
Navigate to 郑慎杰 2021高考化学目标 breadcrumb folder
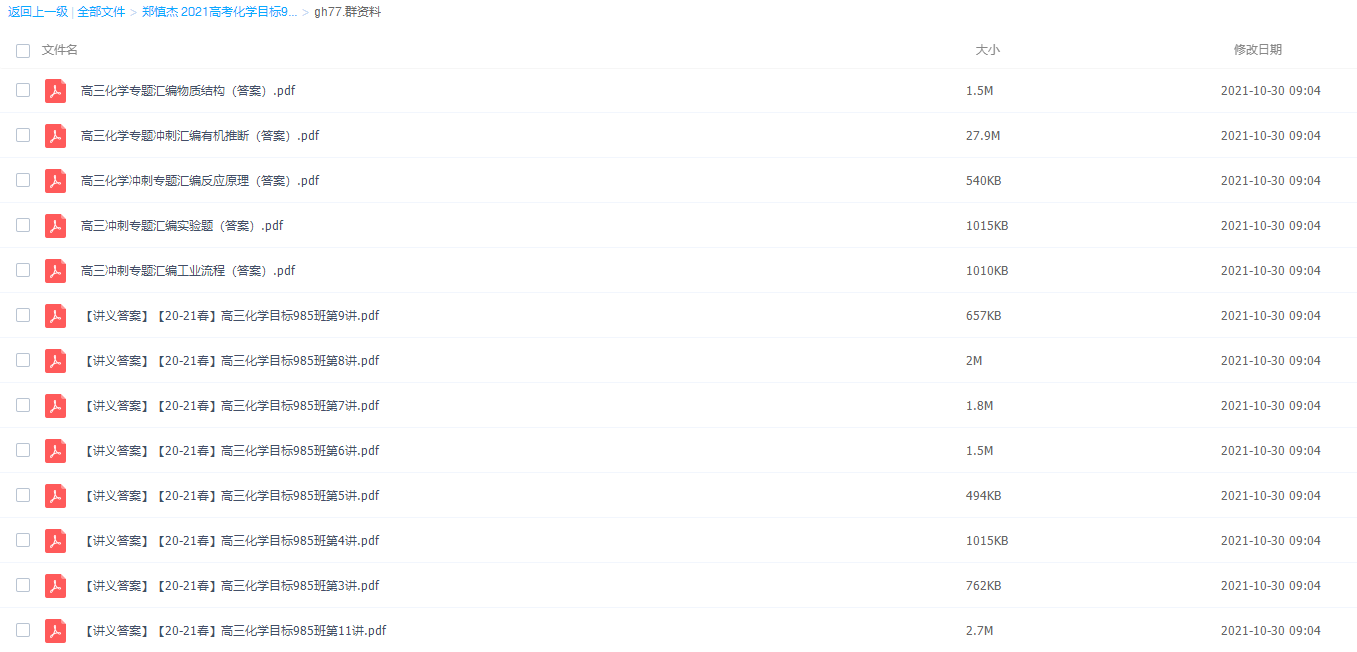pyautogui.click(x=219, y=12)
